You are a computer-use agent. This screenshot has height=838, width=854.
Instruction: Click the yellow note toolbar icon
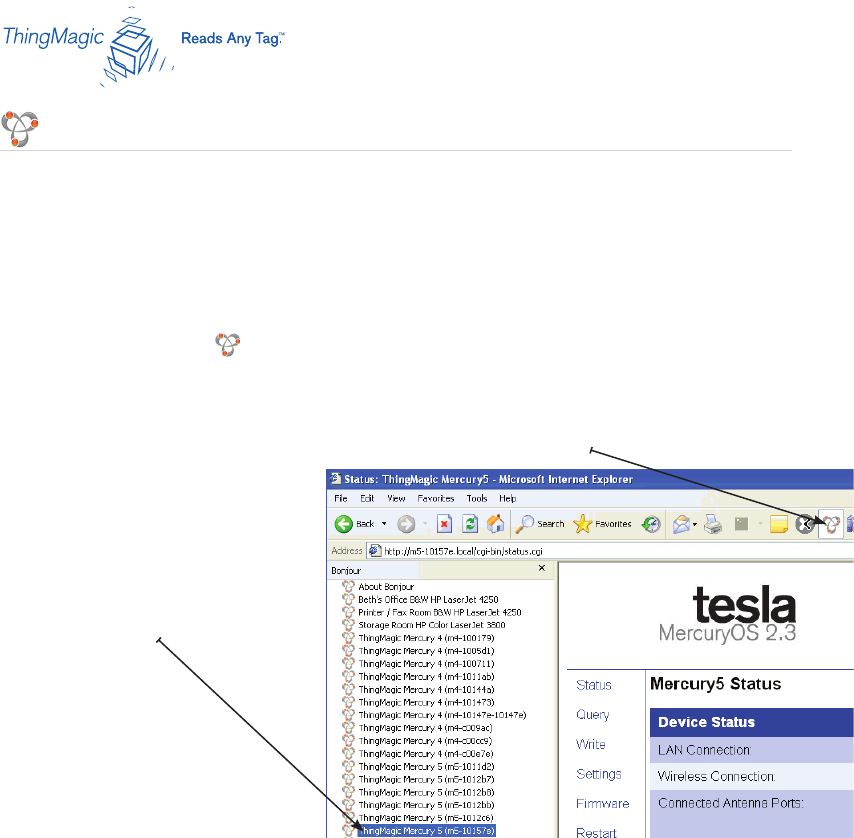click(779, 524)
